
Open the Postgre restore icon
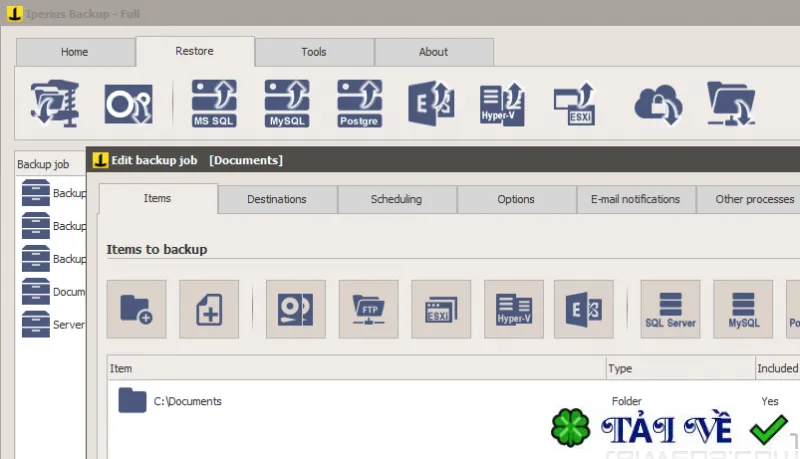pyautogui.click(x=360, y=104)
